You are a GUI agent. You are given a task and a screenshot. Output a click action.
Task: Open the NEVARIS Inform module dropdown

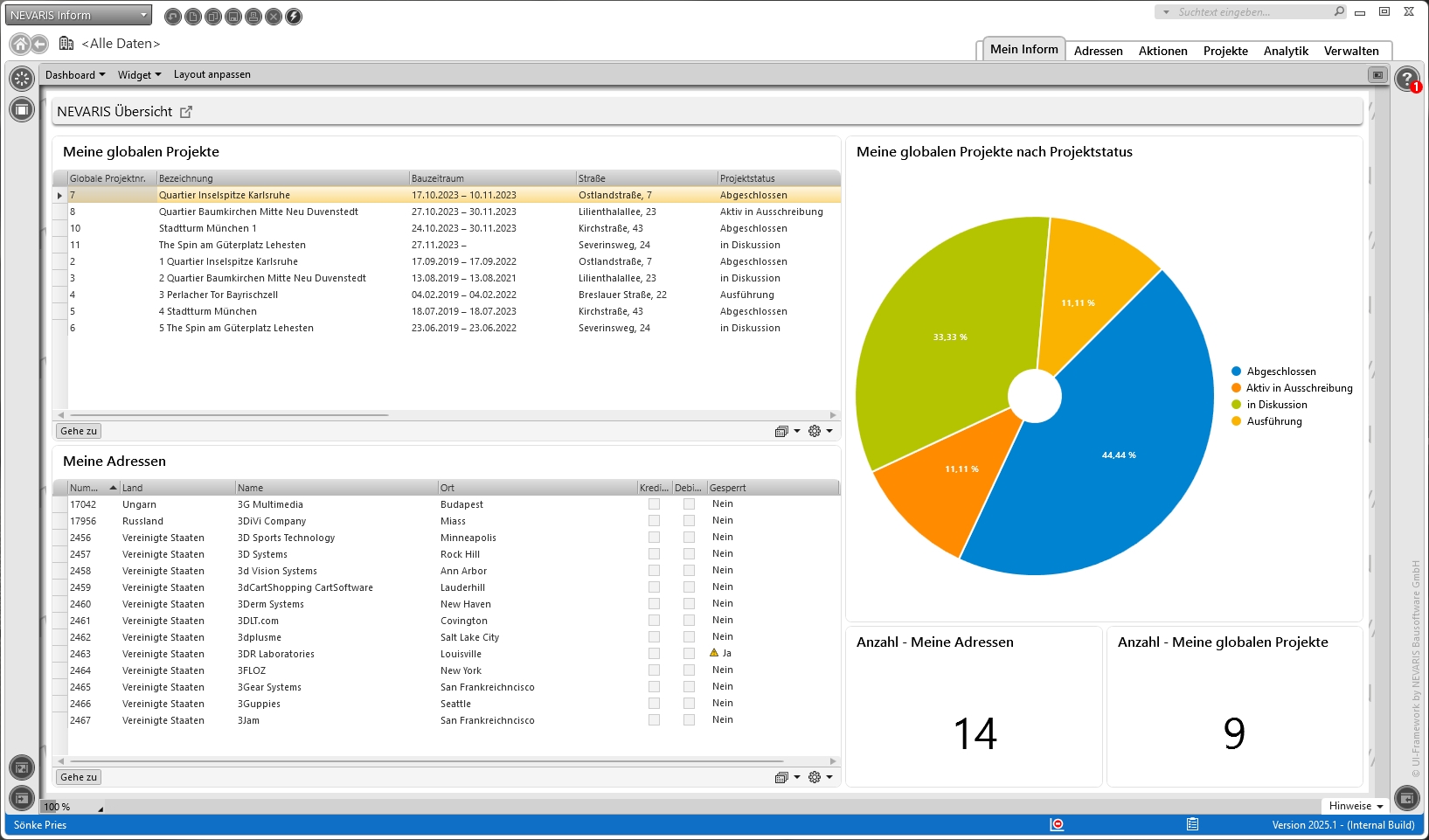[x=79, y=15]
